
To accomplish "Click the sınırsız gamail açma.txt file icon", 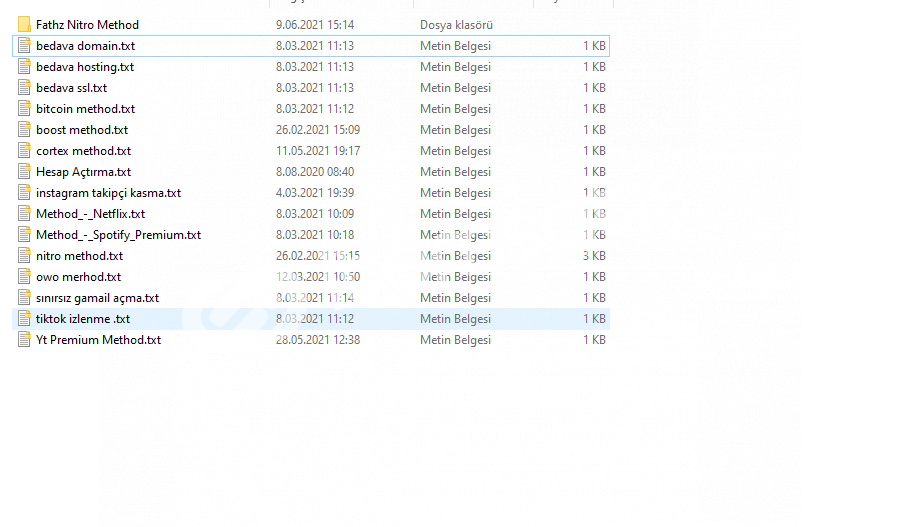I will [24, 298].
